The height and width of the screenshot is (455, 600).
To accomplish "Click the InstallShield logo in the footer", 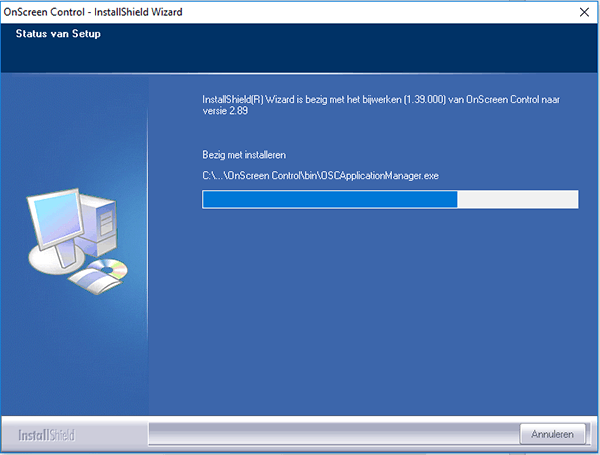I will [46, 435].
